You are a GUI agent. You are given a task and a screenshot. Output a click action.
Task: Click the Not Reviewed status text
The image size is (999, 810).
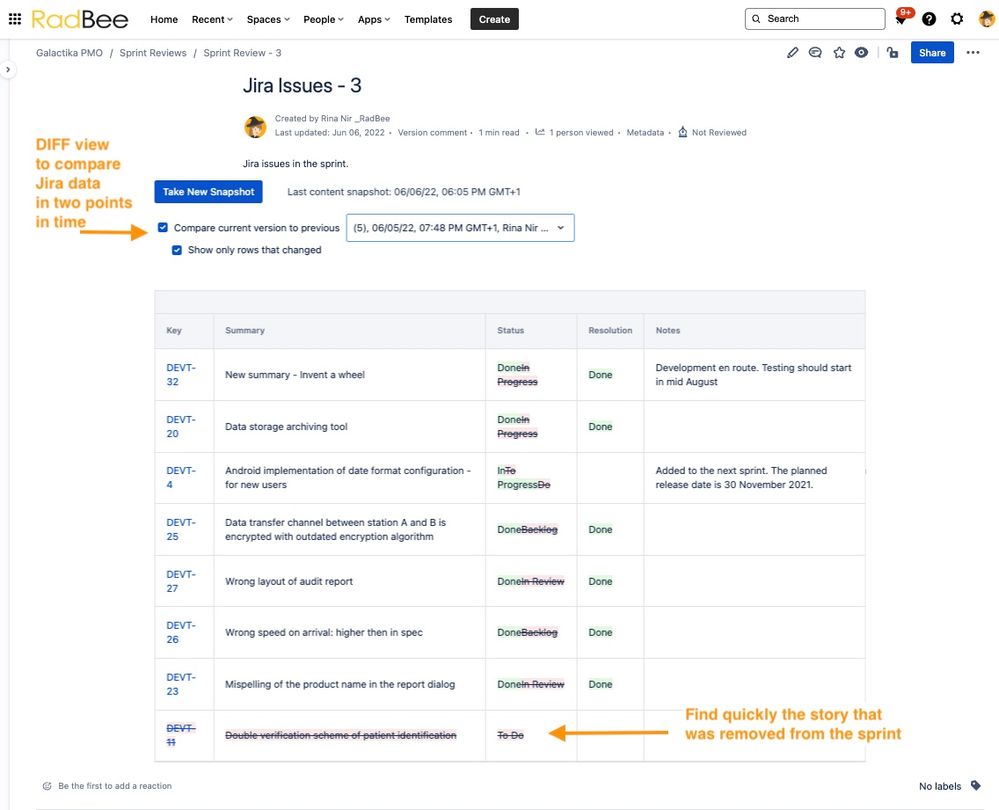click(x=719, y=133)
